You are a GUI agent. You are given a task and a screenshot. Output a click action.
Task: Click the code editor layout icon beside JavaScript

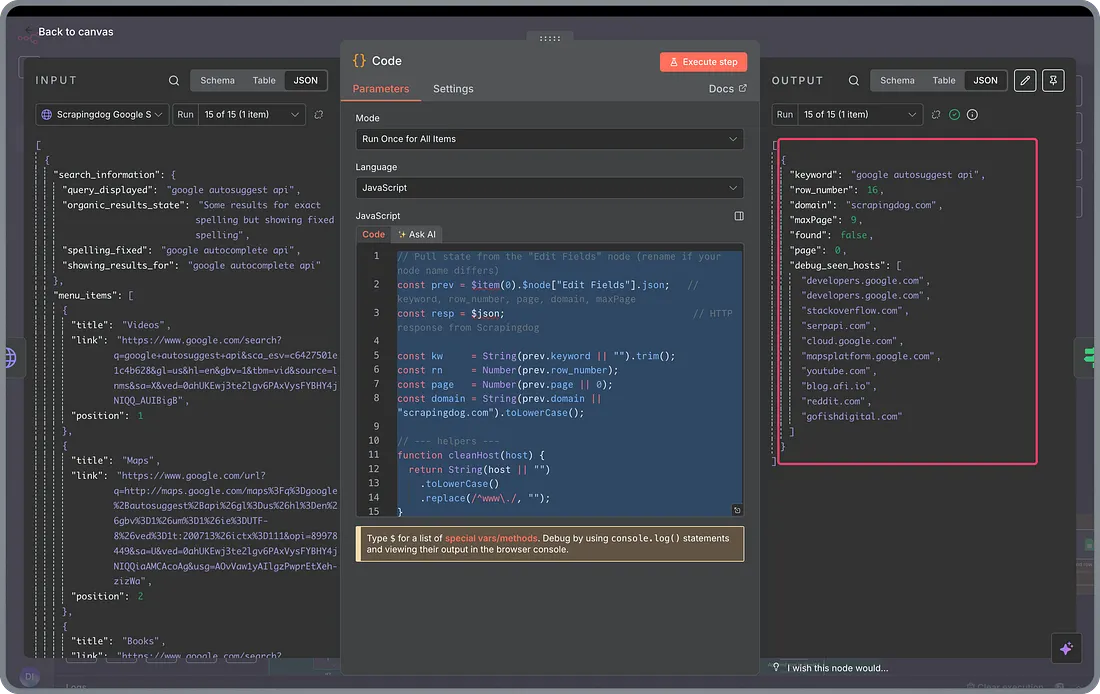[739, 216]
